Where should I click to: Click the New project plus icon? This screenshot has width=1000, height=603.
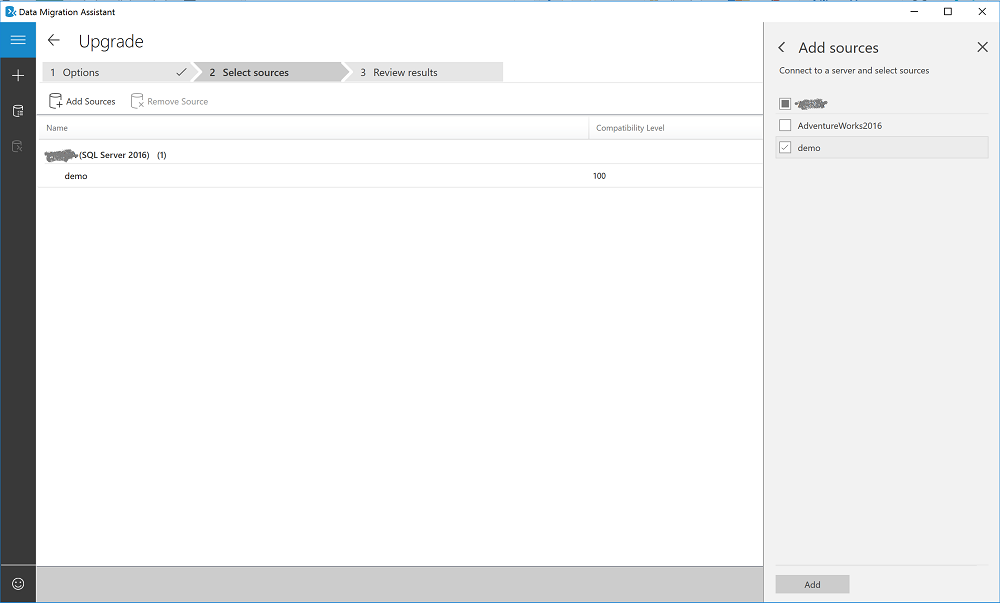17,75
